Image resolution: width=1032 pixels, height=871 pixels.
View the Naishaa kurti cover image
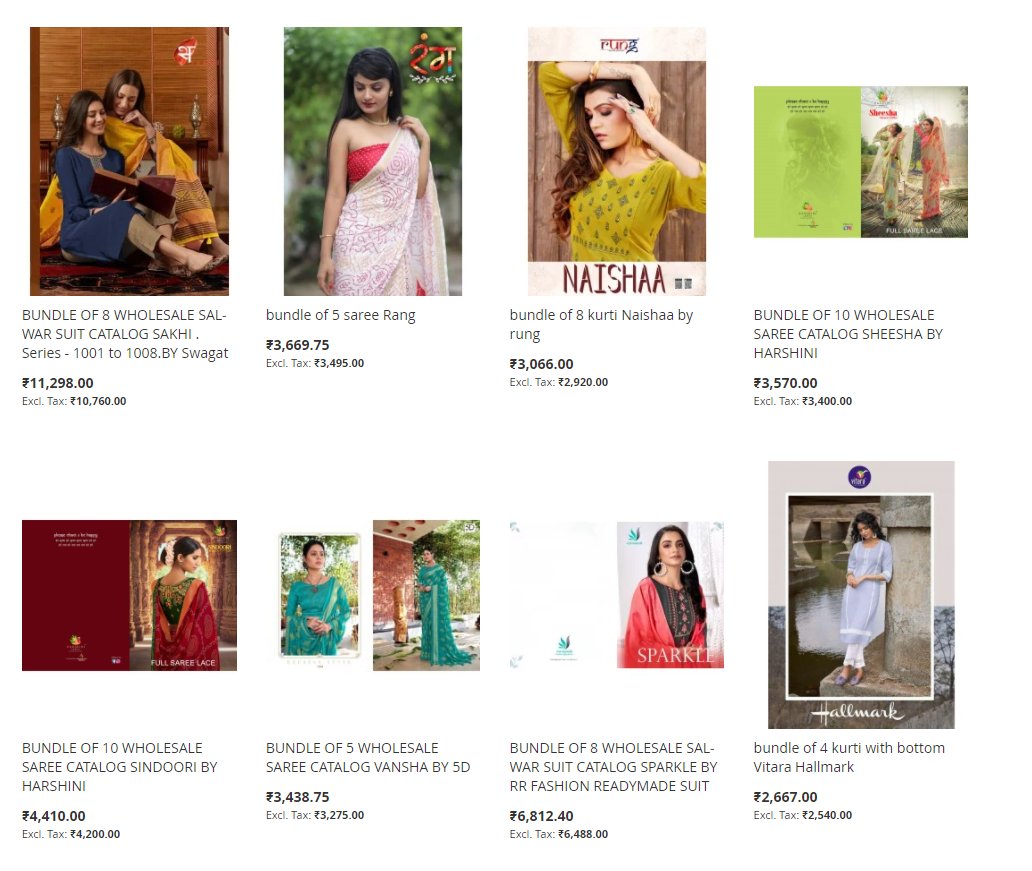pos(617,161)
